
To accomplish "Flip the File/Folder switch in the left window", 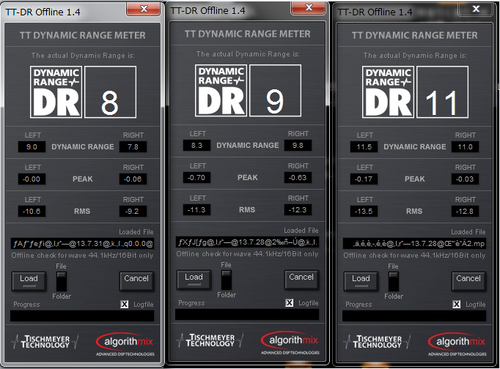I will tap(61, 281).
